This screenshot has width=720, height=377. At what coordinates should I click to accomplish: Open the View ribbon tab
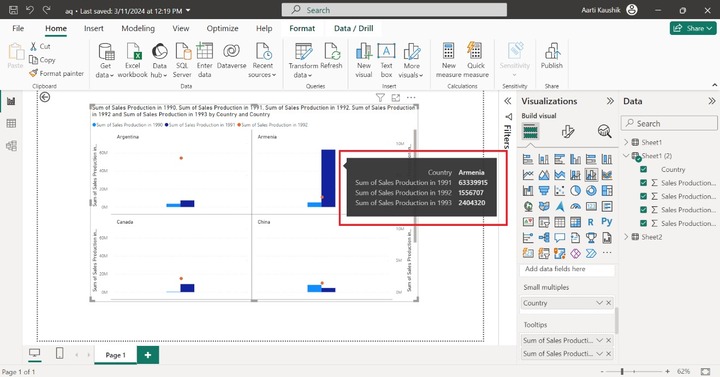180,28
